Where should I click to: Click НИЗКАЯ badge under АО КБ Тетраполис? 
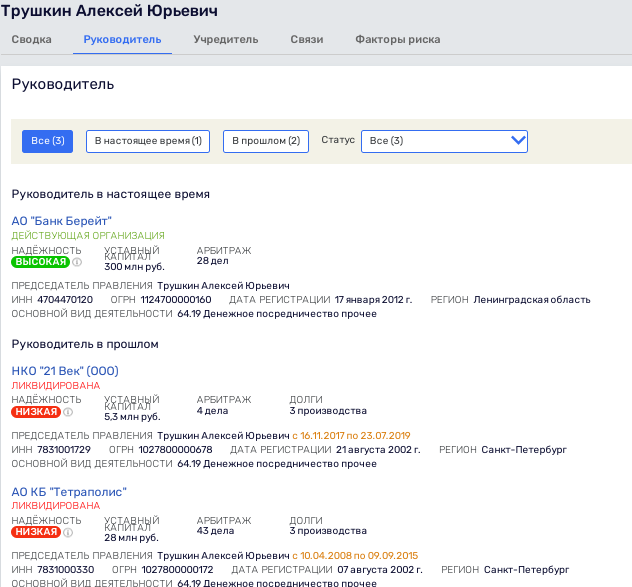(x=36, y=532)
